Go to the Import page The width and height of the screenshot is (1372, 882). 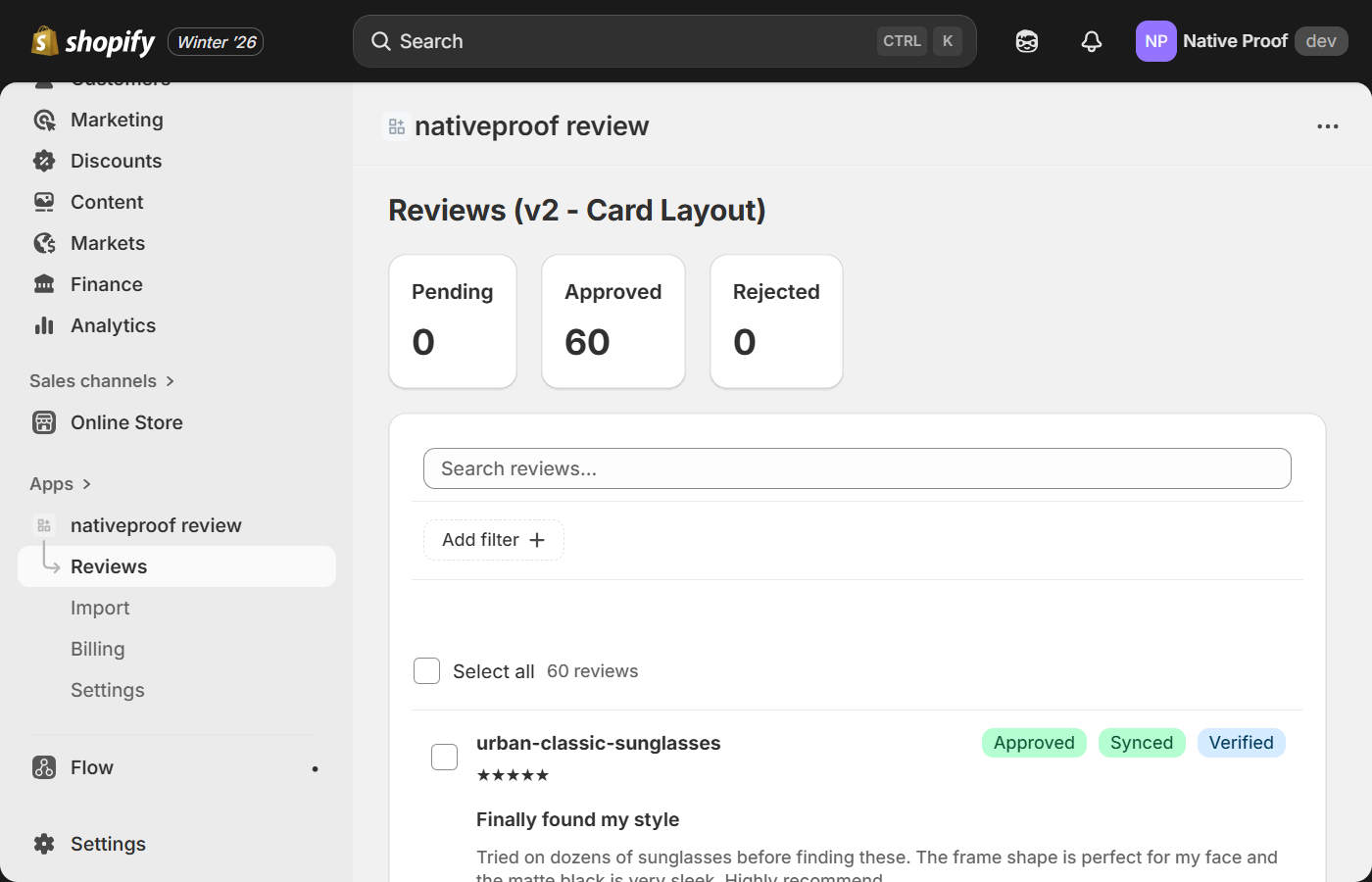[x=100, y=608]
